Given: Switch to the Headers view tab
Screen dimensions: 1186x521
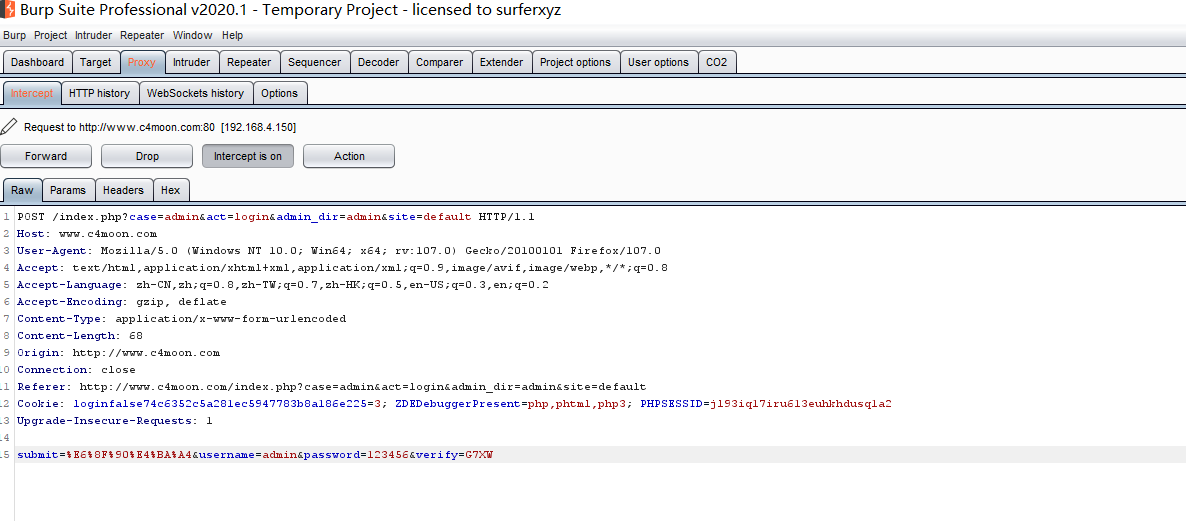Looking at the screenshot, I should coord(124,191).
